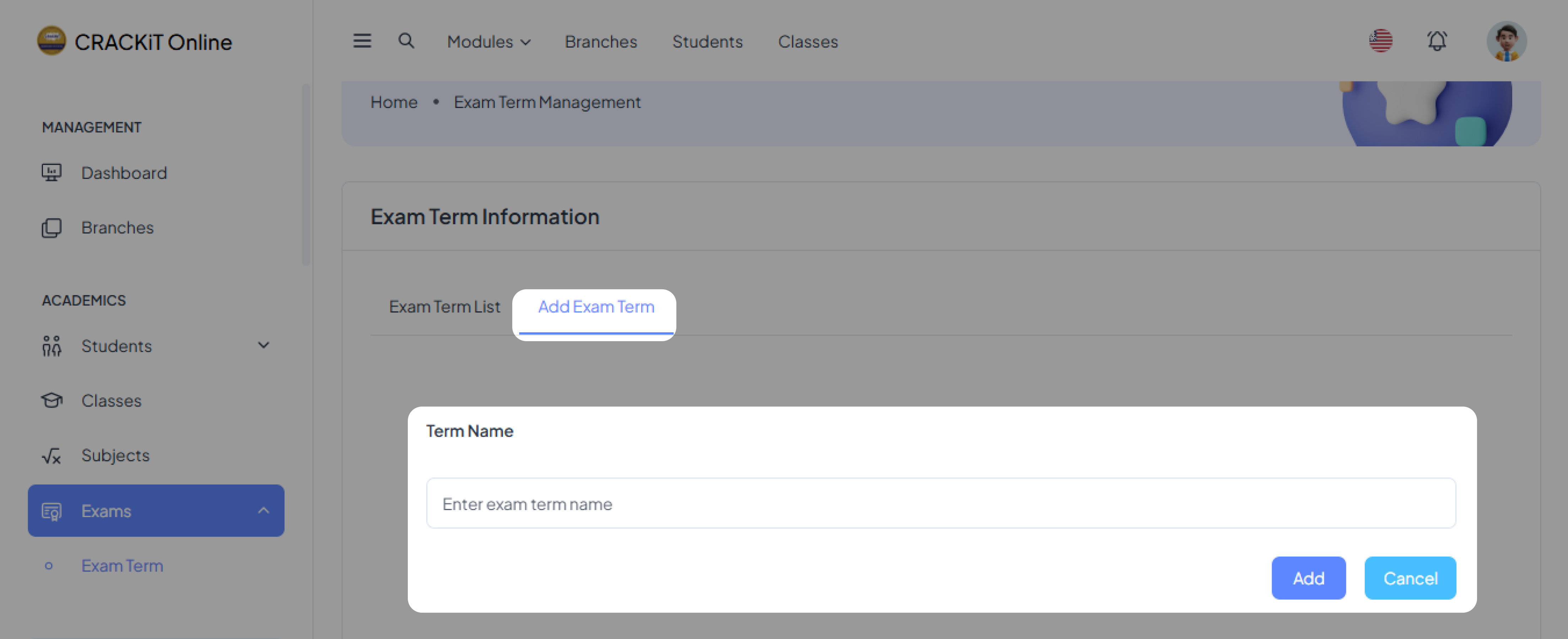1568x639 pixels.
Task: Open notifications bell icon
Action: coord(1437,41)
